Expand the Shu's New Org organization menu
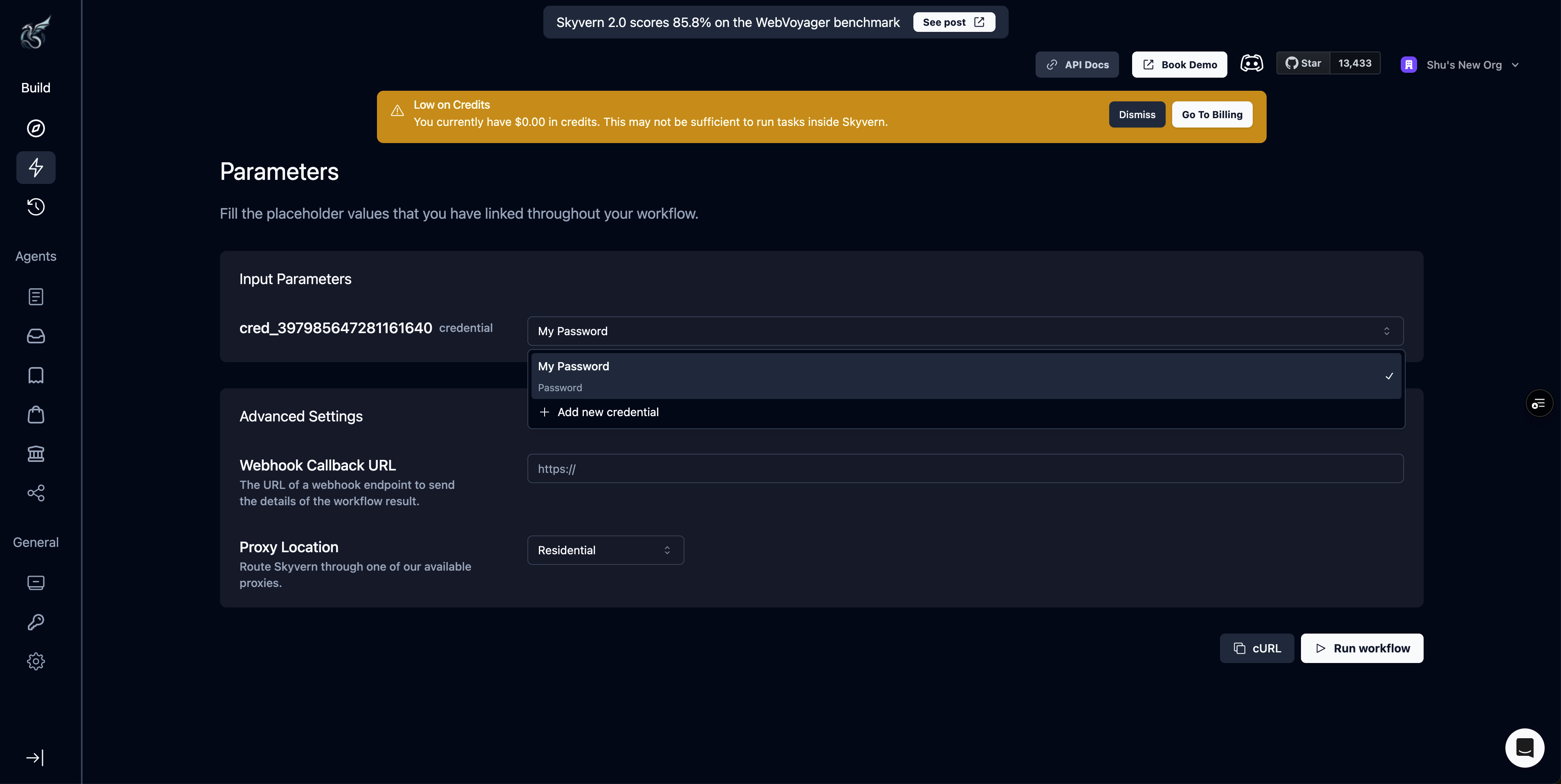The width and height of the screenshot is (1561, 784). [1460, 64]
